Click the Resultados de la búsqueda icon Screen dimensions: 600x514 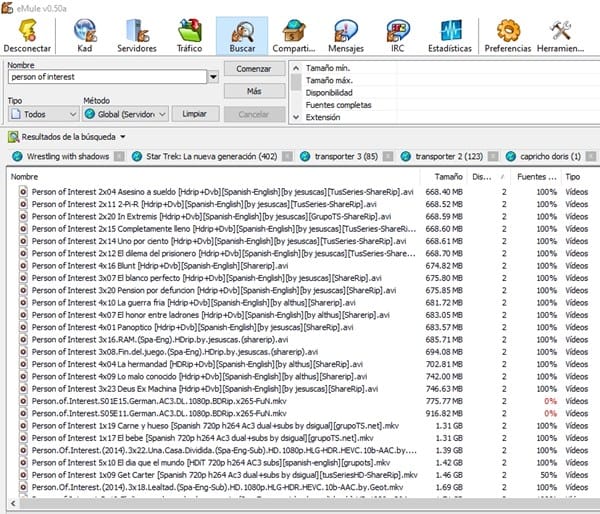click(13, 137)
